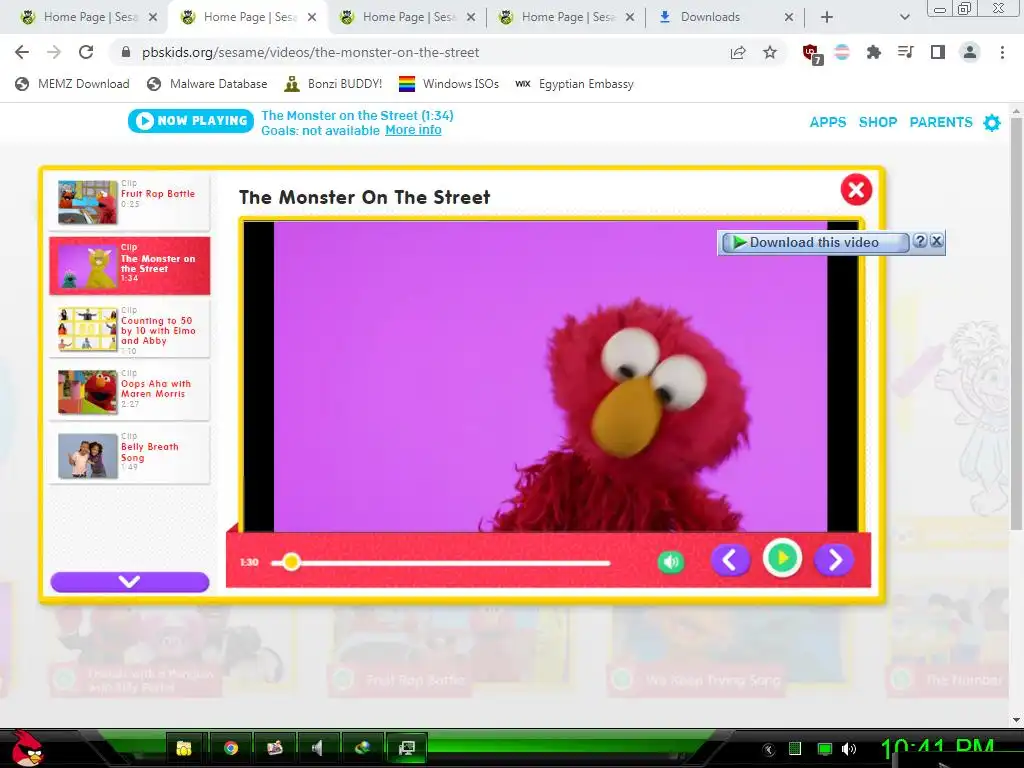Open the striped flag extension icon

tap(842, 52)
